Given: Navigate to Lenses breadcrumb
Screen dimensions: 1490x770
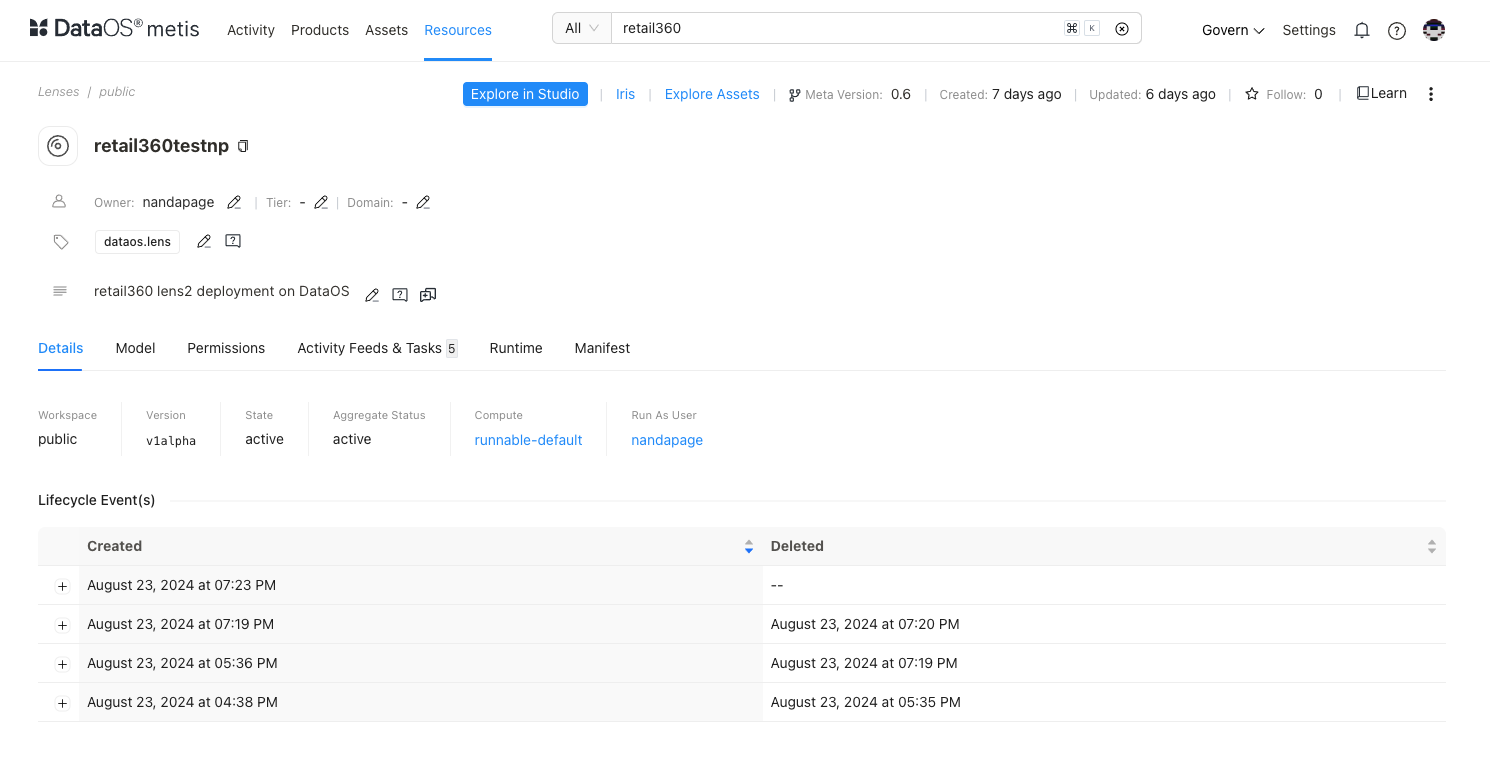Looking at the screenshot, I should point(58,91).
